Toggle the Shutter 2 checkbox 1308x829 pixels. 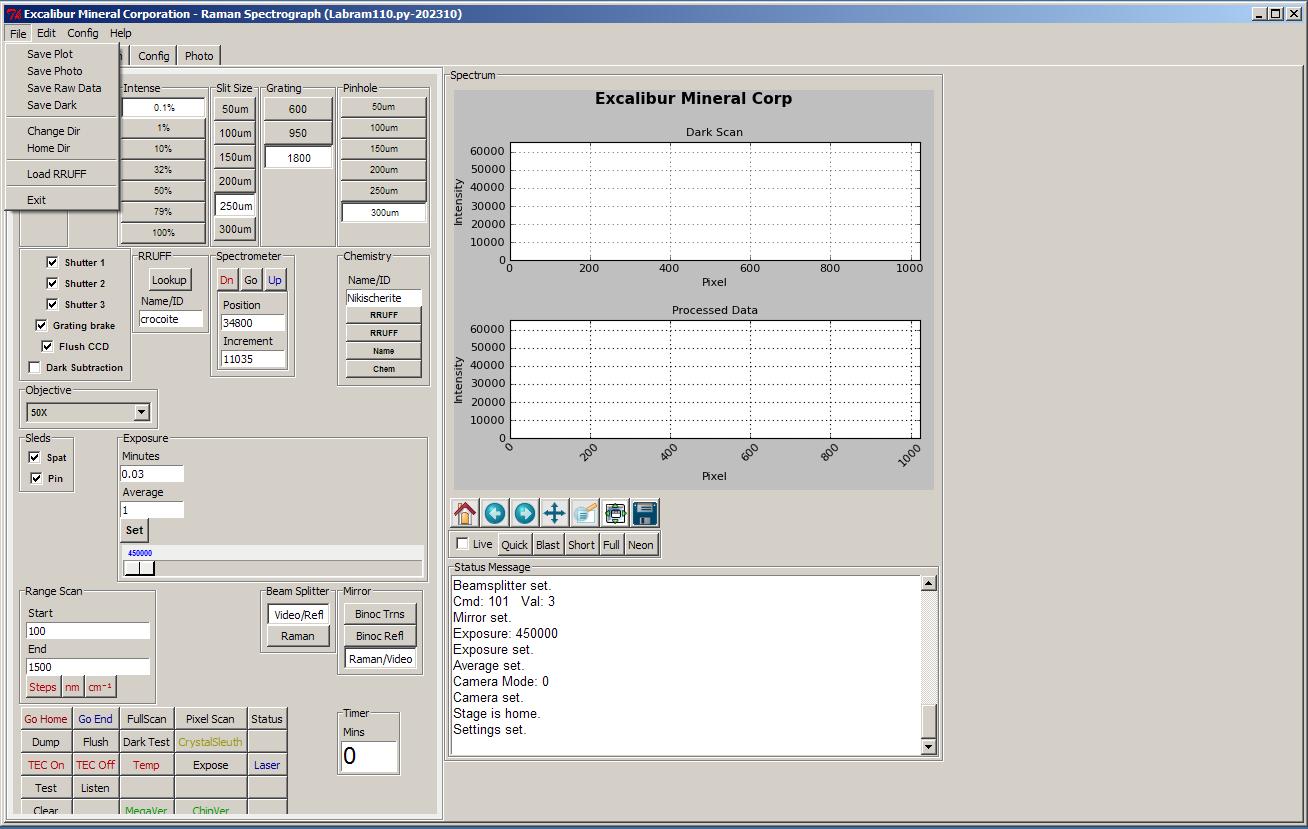[52, 283]
